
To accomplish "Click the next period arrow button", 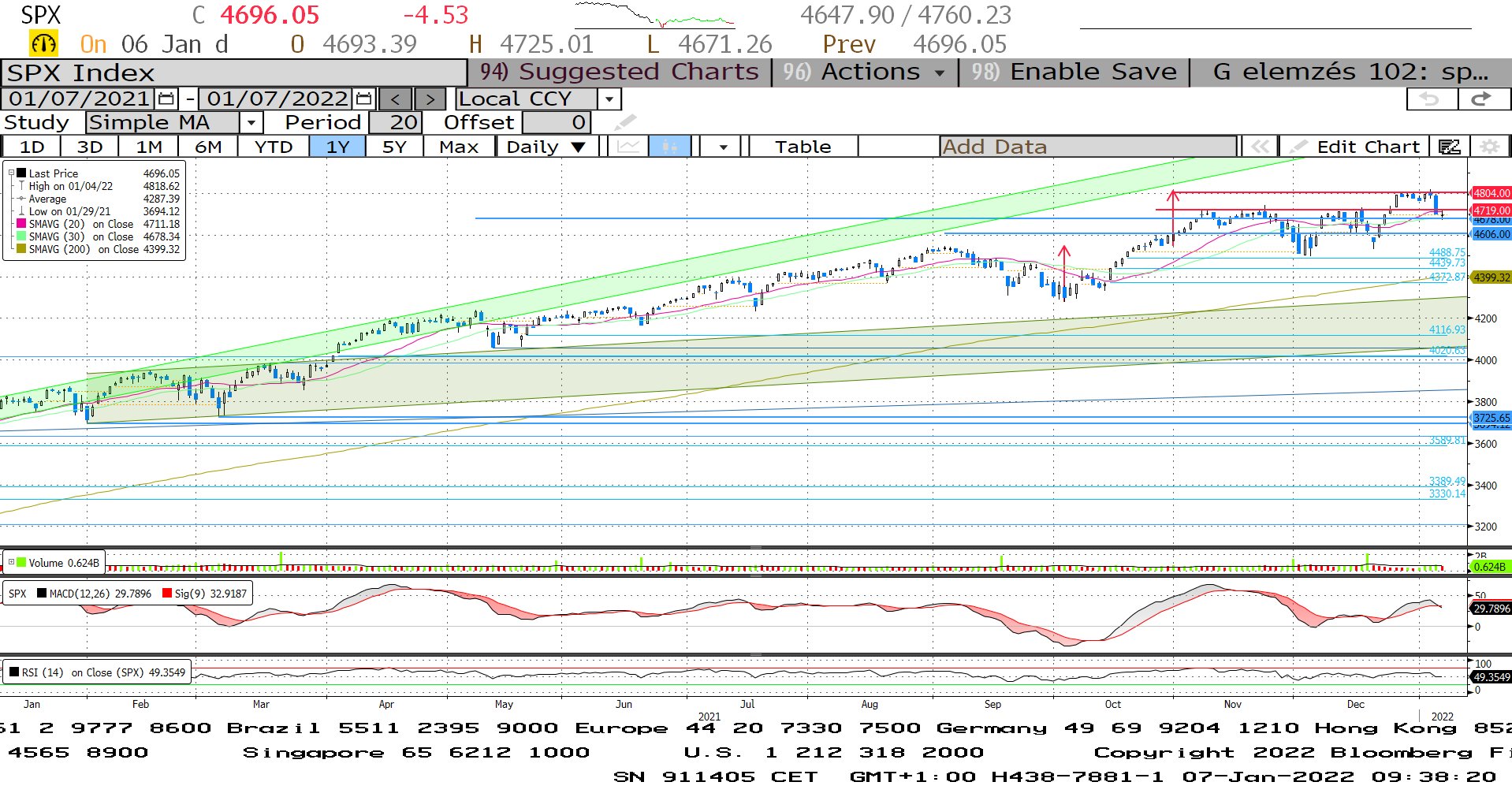I will (430, 99).
